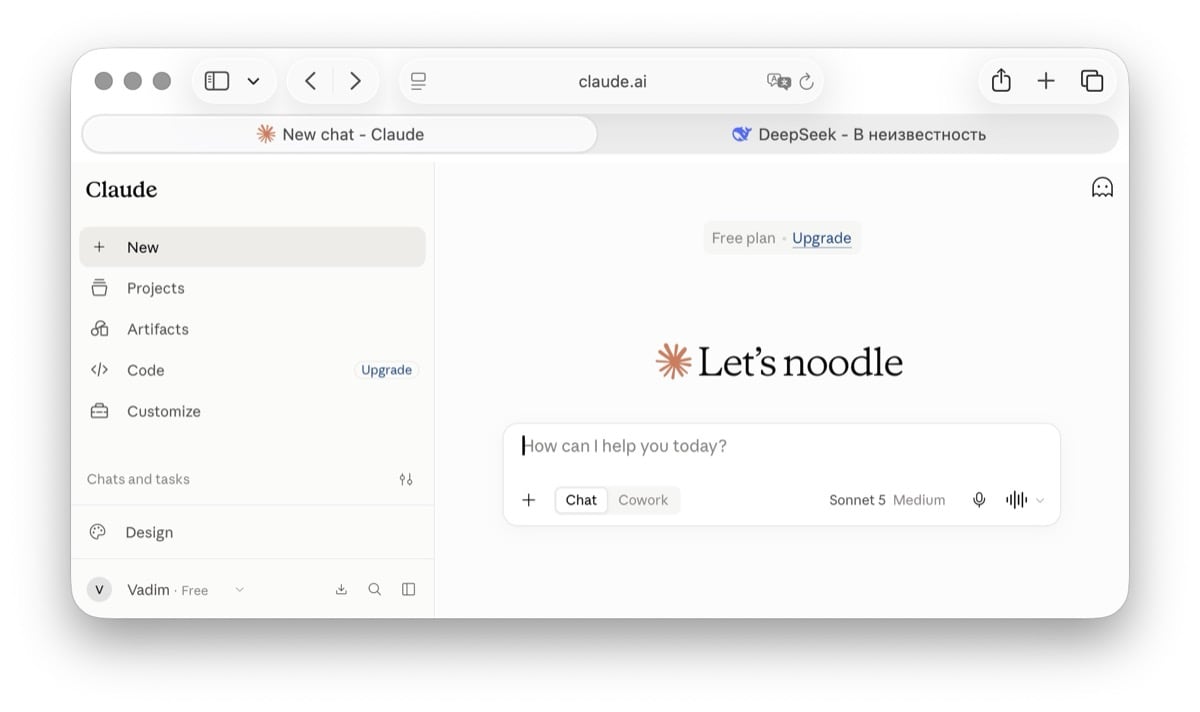The width and height of the screenshot is (1200, 712).
Task: Select the Cowork mode toggle
Action: (x=643, y=500)
